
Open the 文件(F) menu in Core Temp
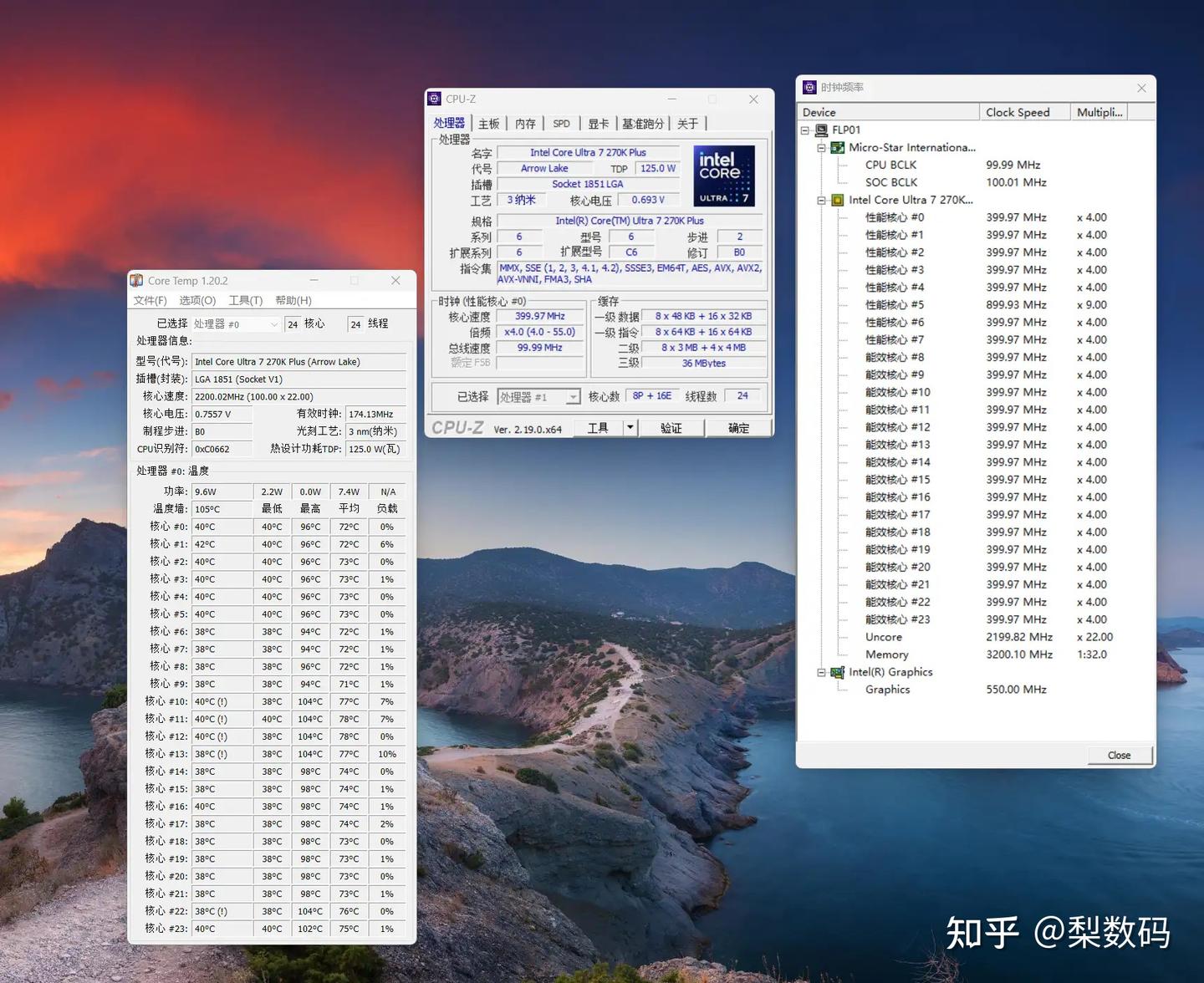150,301
